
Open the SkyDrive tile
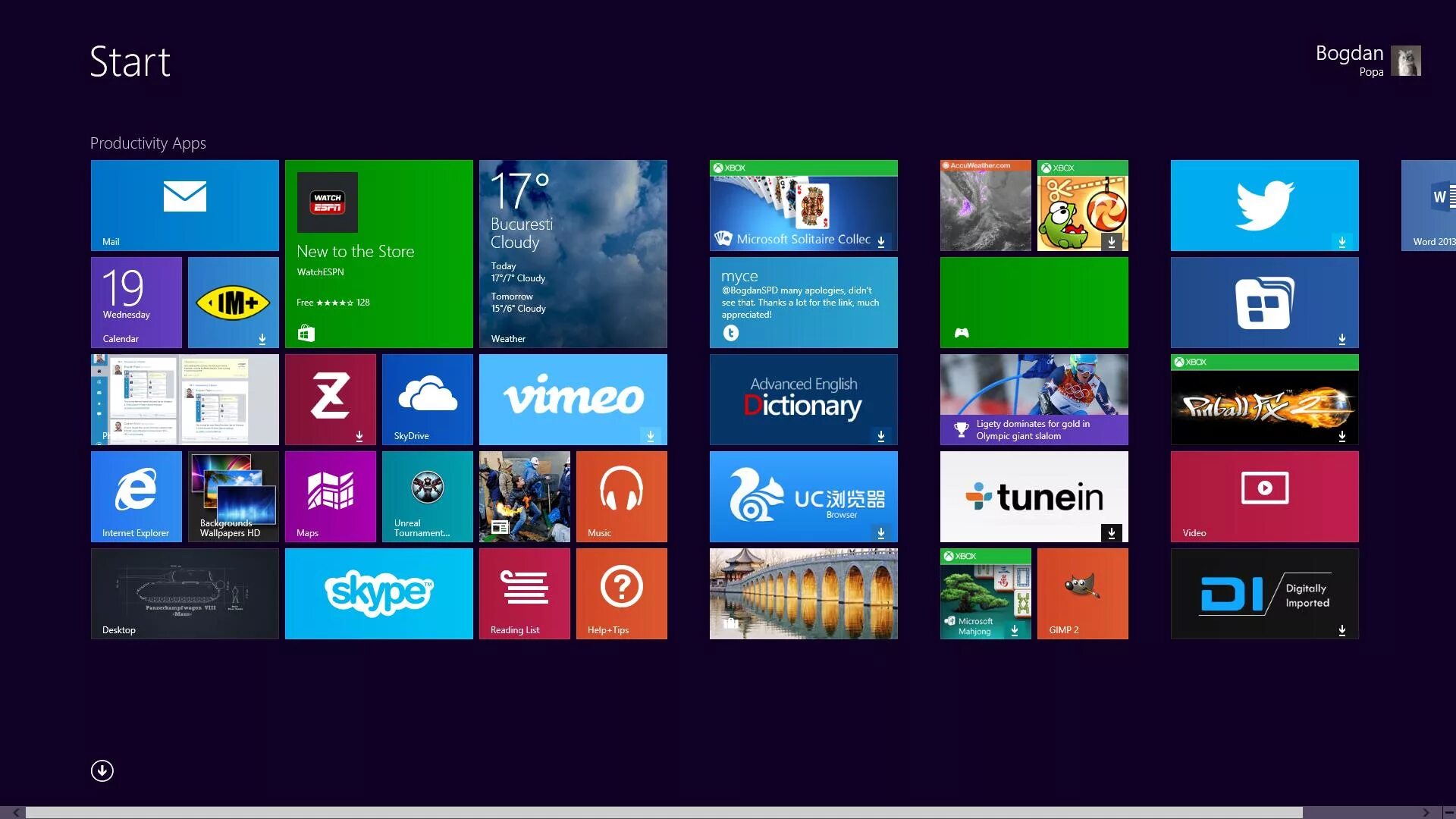tap(427, 399)
